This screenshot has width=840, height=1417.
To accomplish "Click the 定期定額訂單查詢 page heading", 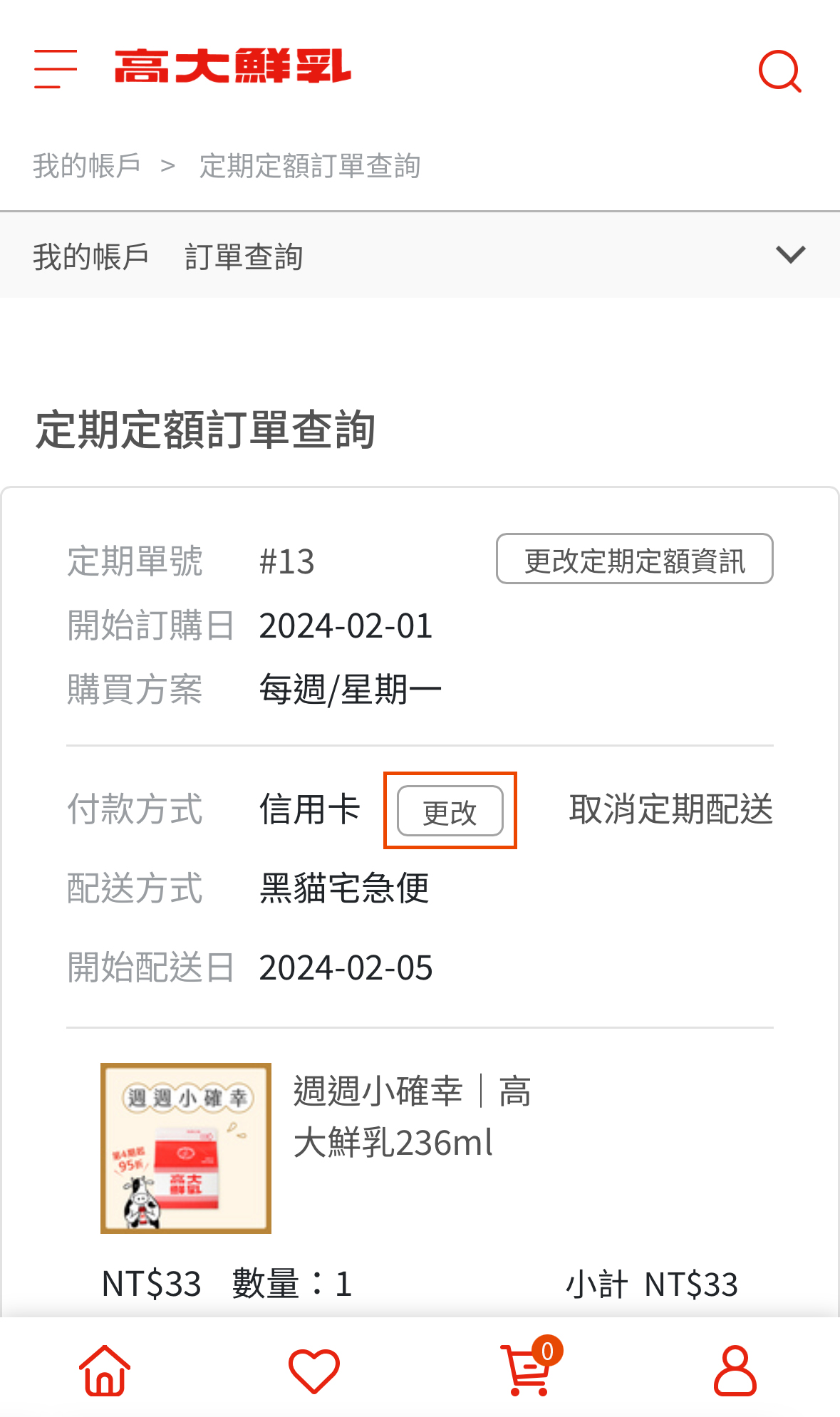I will point(205,430).
